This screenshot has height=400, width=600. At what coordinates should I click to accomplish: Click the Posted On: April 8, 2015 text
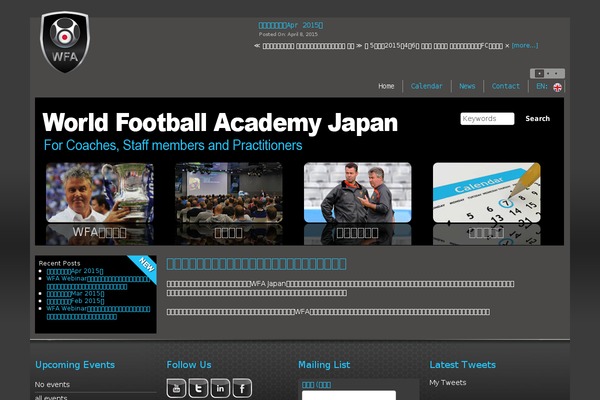pos(288,34)
